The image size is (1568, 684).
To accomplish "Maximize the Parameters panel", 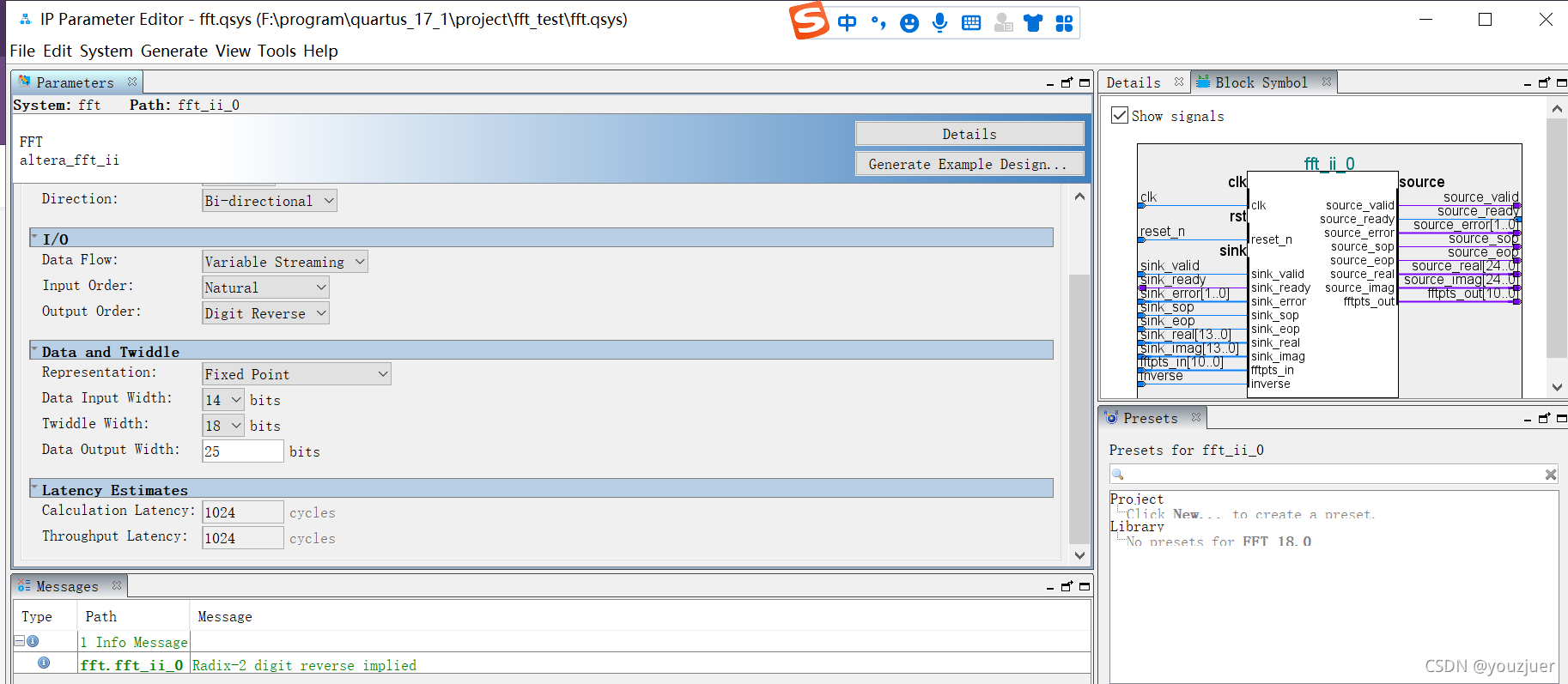I will tap(1085, 83).
